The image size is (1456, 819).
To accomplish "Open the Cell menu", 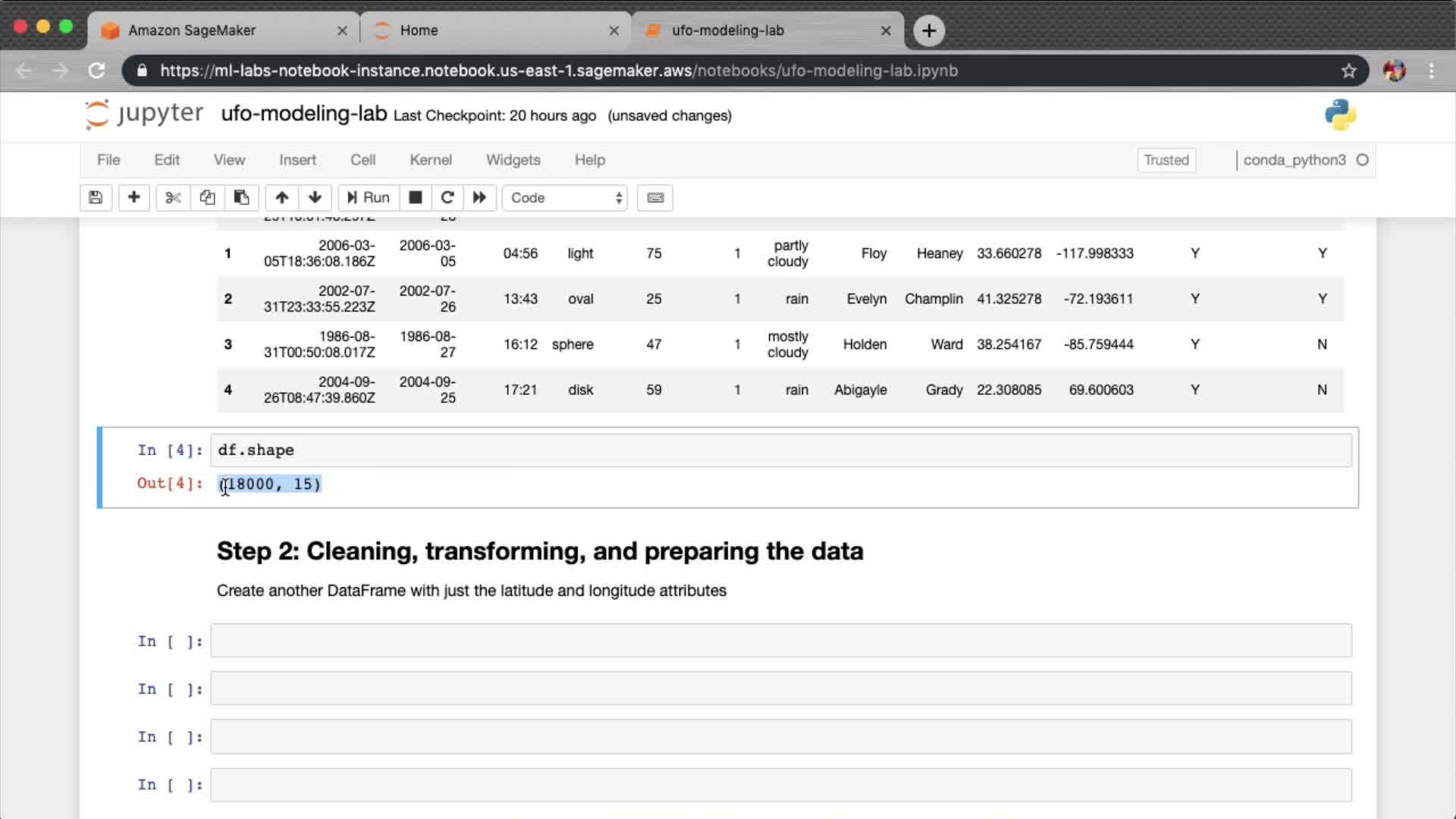I will [362, 160].
